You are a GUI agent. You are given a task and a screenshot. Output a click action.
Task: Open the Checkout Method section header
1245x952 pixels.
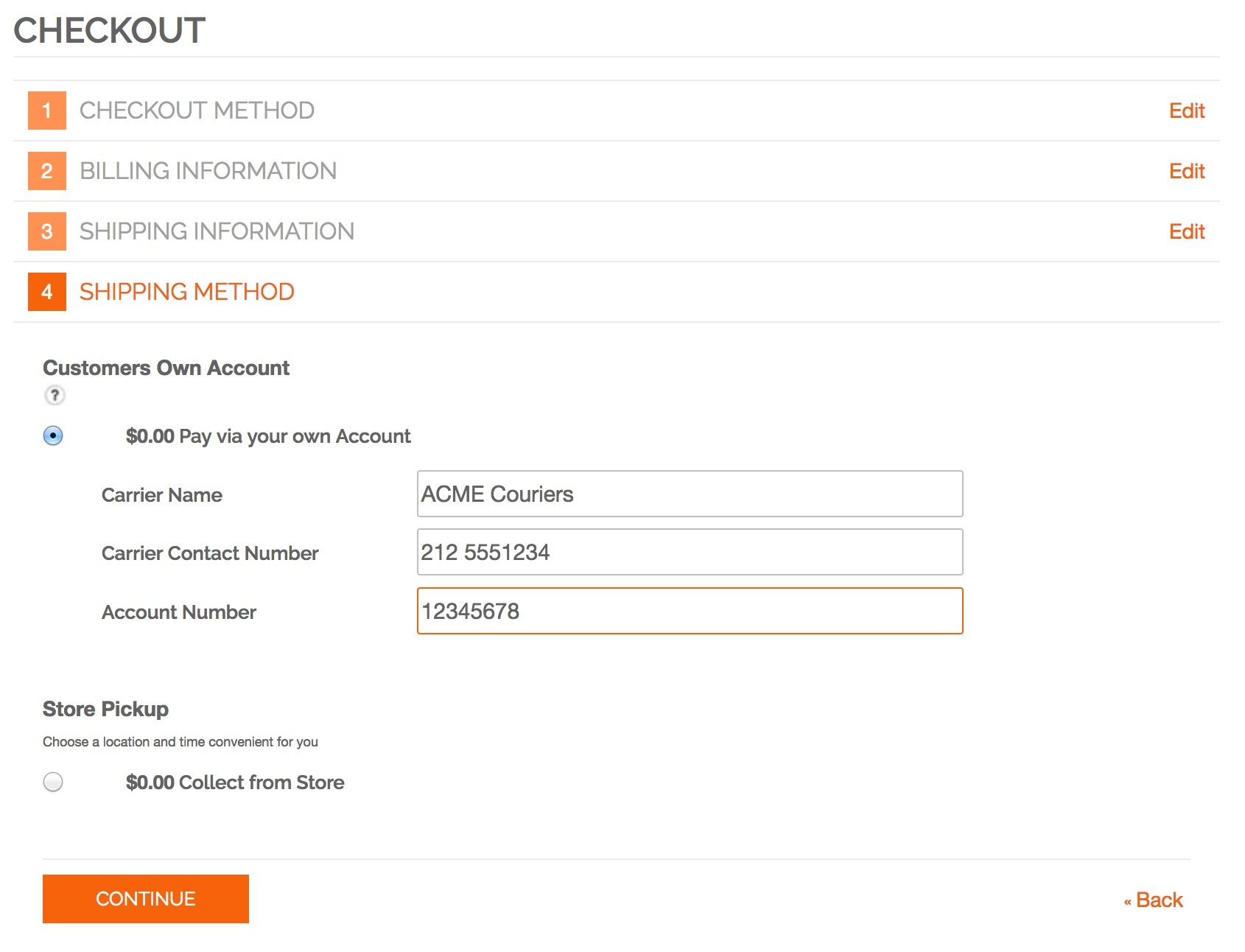click(x=197, y=111)
